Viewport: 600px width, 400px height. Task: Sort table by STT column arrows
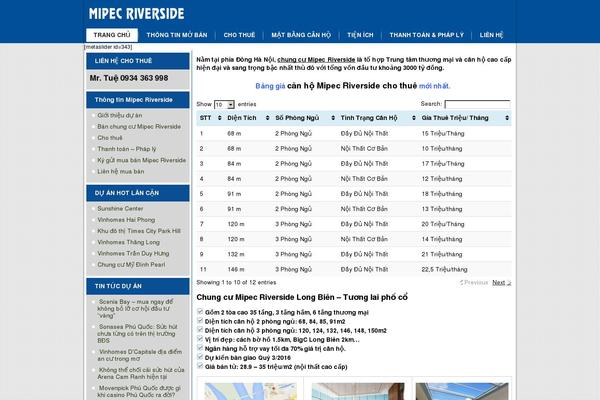pyautogui.click(x=220, y=118)
